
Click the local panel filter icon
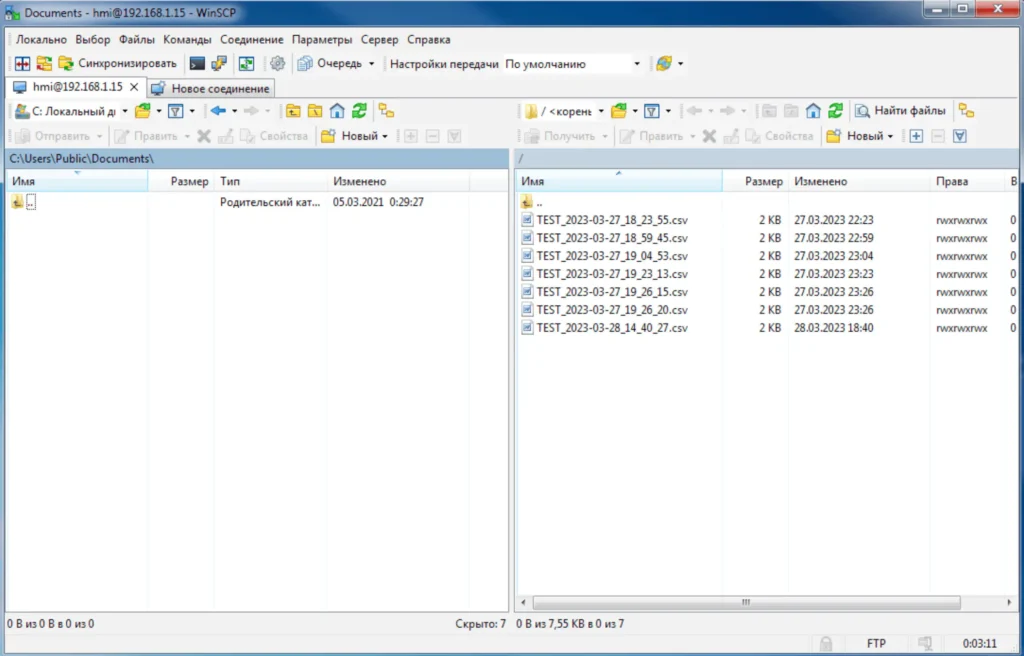click(x=175, y=111)
